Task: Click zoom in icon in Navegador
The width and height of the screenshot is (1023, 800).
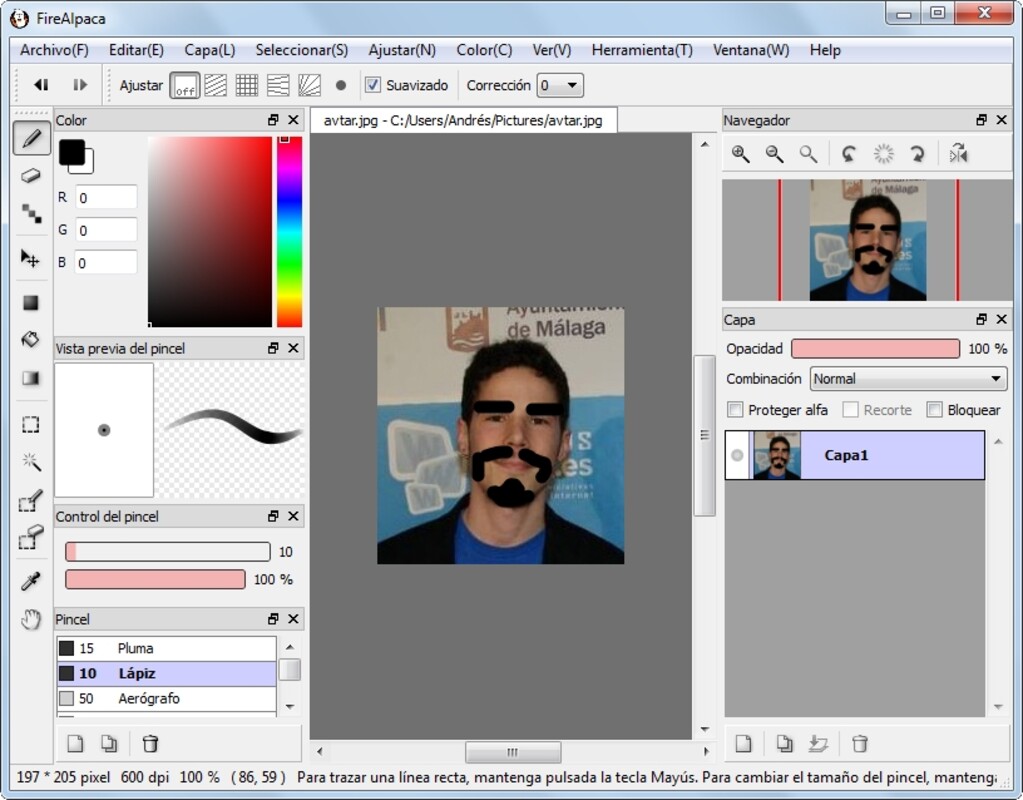Action: click(x=740, y=154)
